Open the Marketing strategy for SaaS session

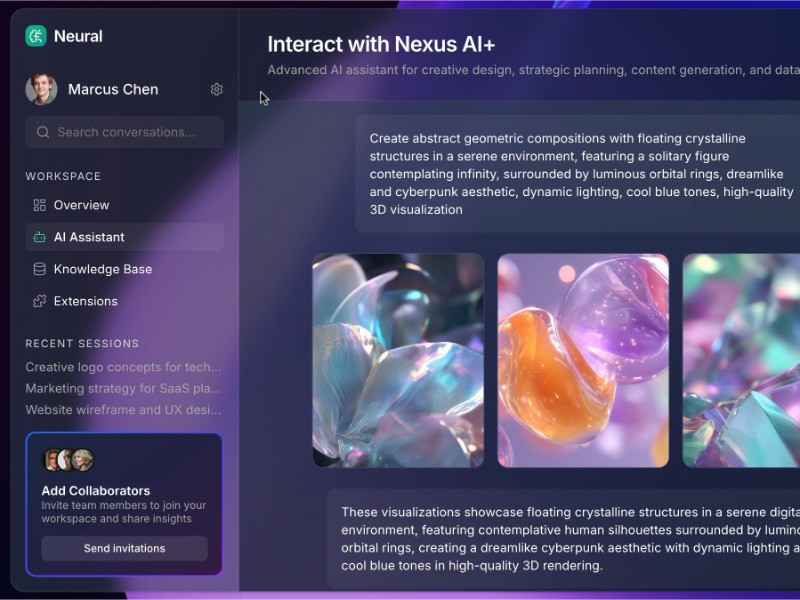[123, 389]
